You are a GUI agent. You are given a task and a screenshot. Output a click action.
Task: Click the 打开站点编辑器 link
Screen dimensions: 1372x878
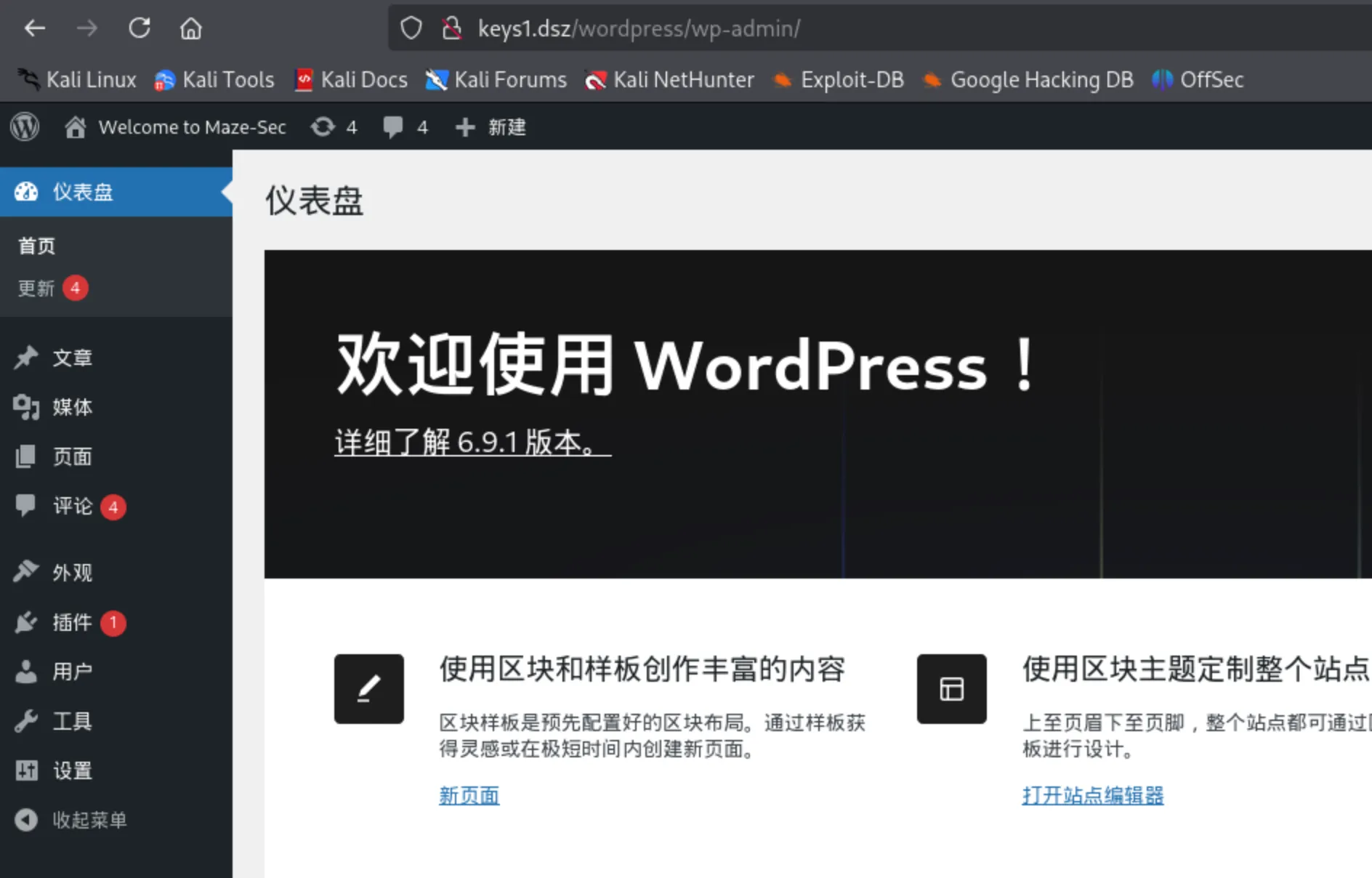coord(1093,795)
